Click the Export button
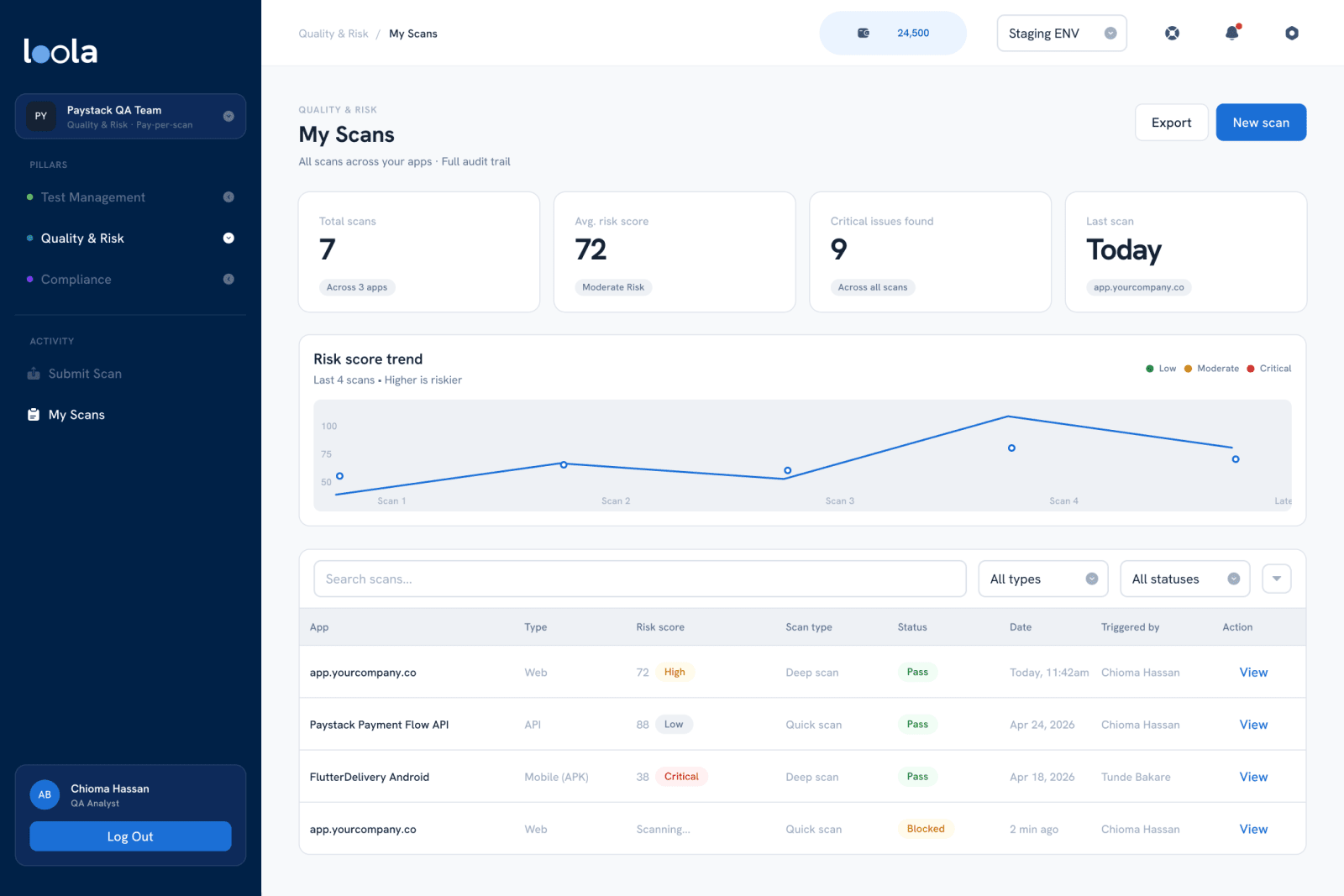The image size is (1344, 896). tap(1171, 123)
